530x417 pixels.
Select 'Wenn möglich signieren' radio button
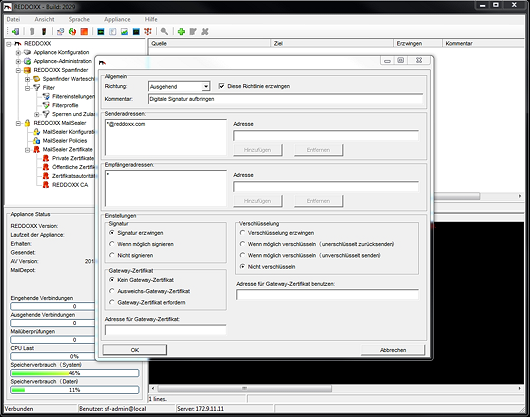(112, 244)
